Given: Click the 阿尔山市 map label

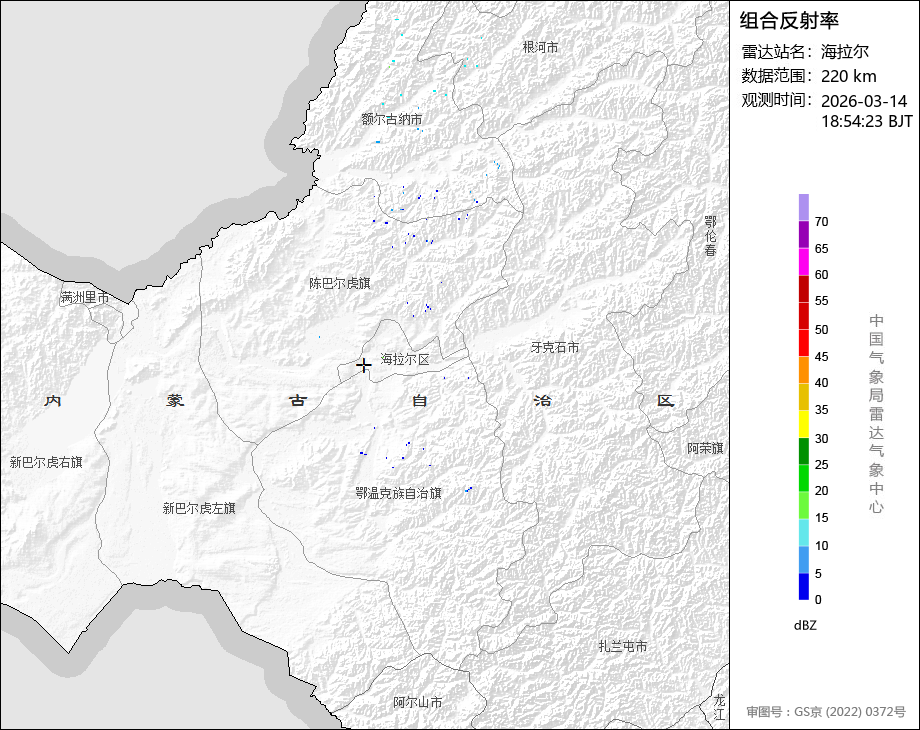Looking at the screenshot, I should click(x=418, y=702).
